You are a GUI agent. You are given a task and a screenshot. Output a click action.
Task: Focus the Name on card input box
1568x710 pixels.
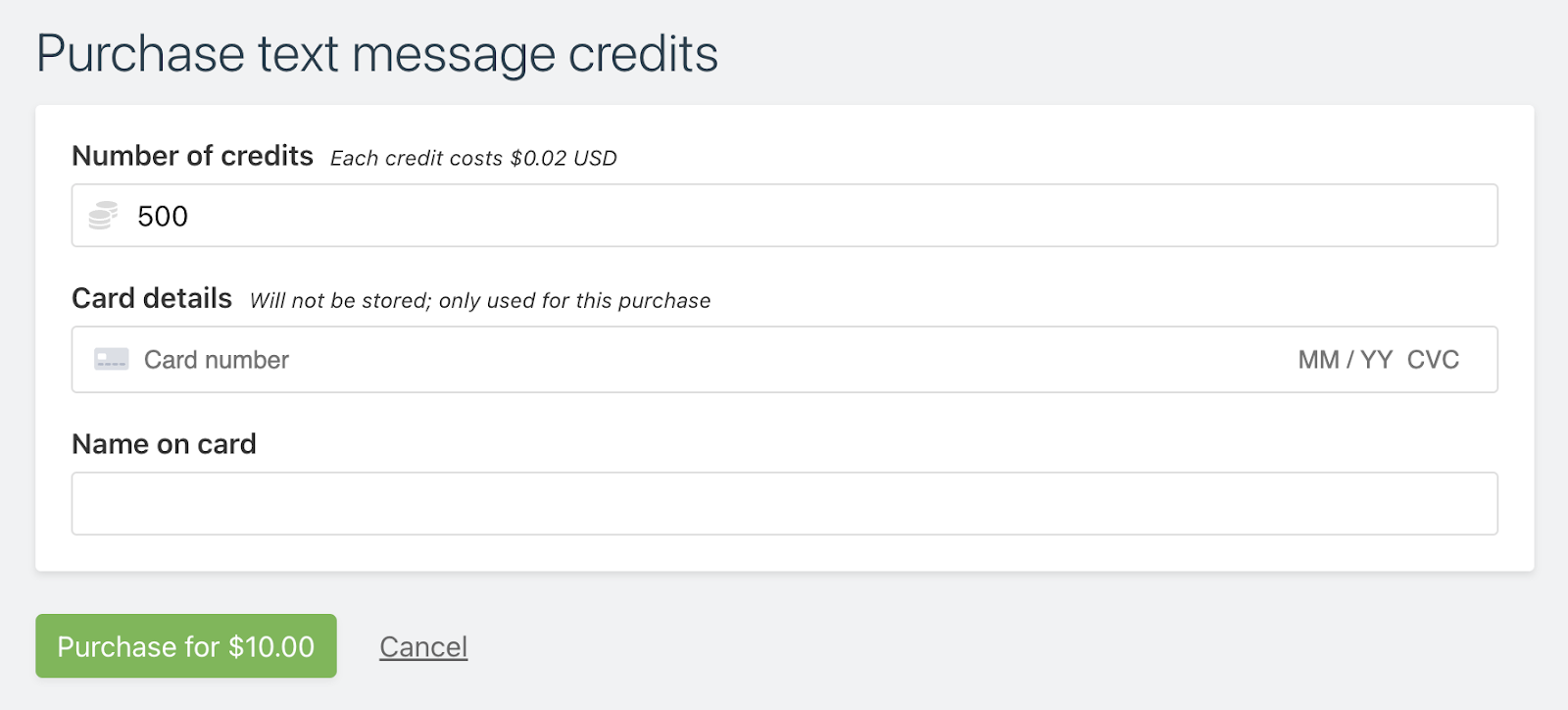click(x=784, y=504)
